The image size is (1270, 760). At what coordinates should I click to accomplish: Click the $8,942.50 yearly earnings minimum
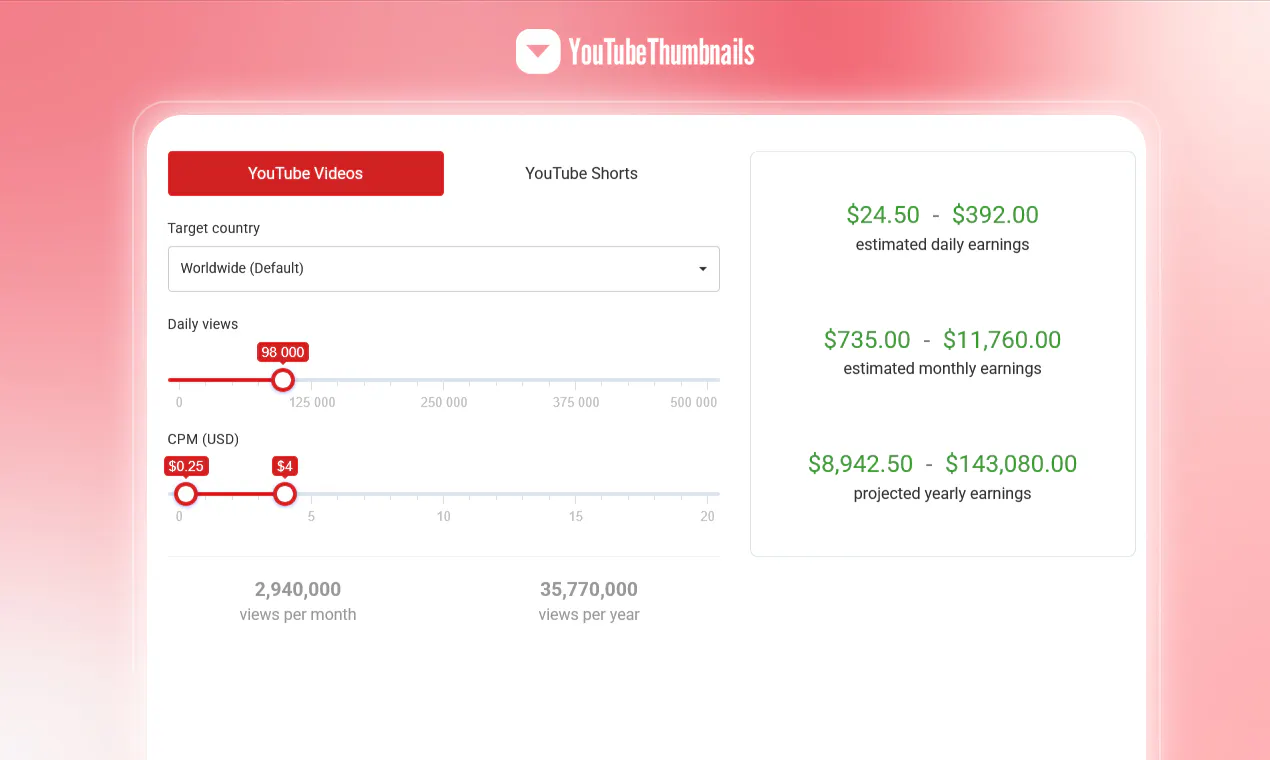[861, 464]
